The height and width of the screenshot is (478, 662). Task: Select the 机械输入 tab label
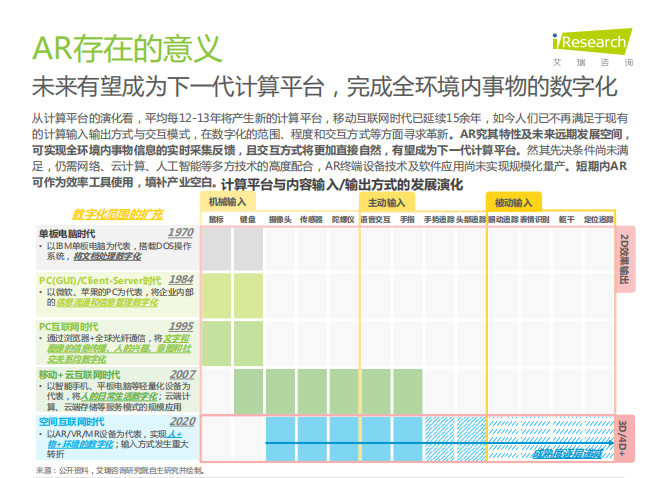click(228, 202)
